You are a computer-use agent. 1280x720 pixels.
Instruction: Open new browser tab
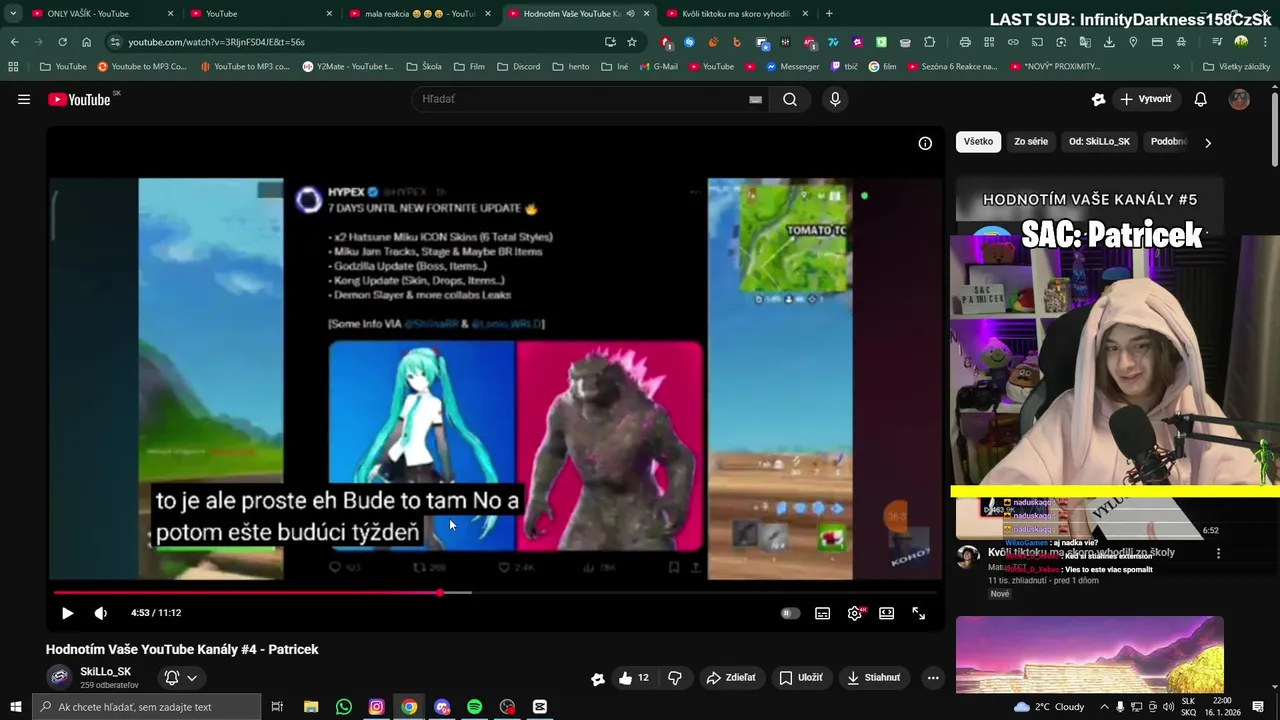pyautogui.click(x=829, y=14)
